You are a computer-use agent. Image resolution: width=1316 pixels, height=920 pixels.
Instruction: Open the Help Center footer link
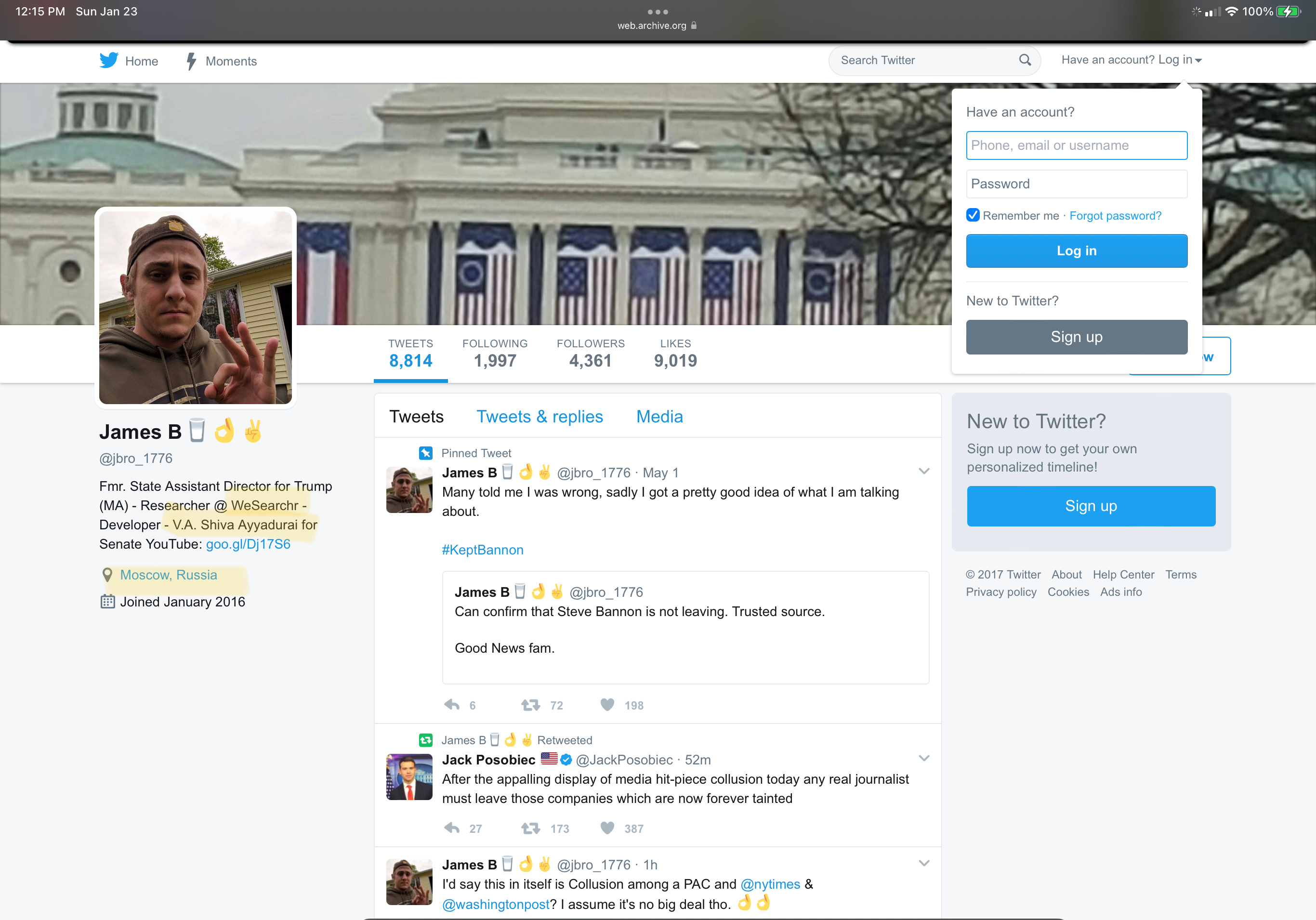click(1123, 574)
